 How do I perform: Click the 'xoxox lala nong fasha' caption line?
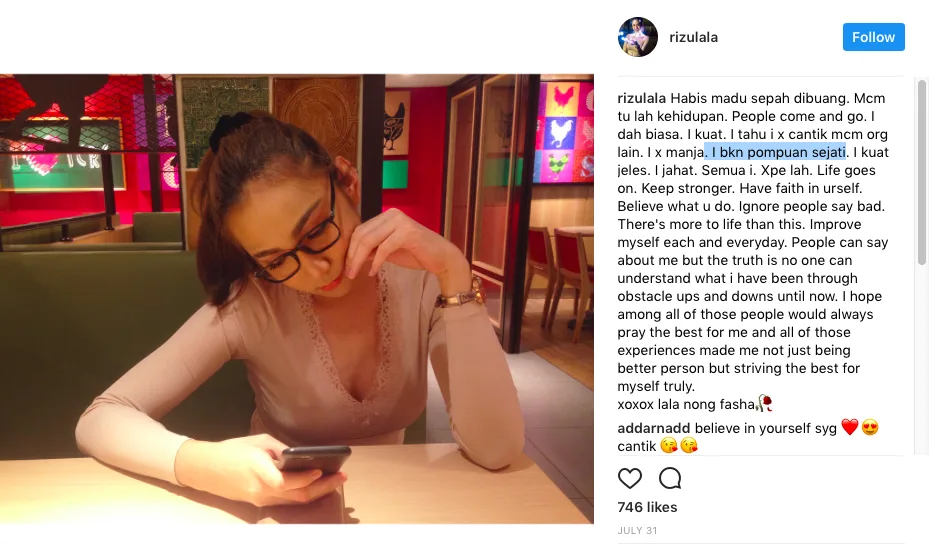[x=686, y=404]
